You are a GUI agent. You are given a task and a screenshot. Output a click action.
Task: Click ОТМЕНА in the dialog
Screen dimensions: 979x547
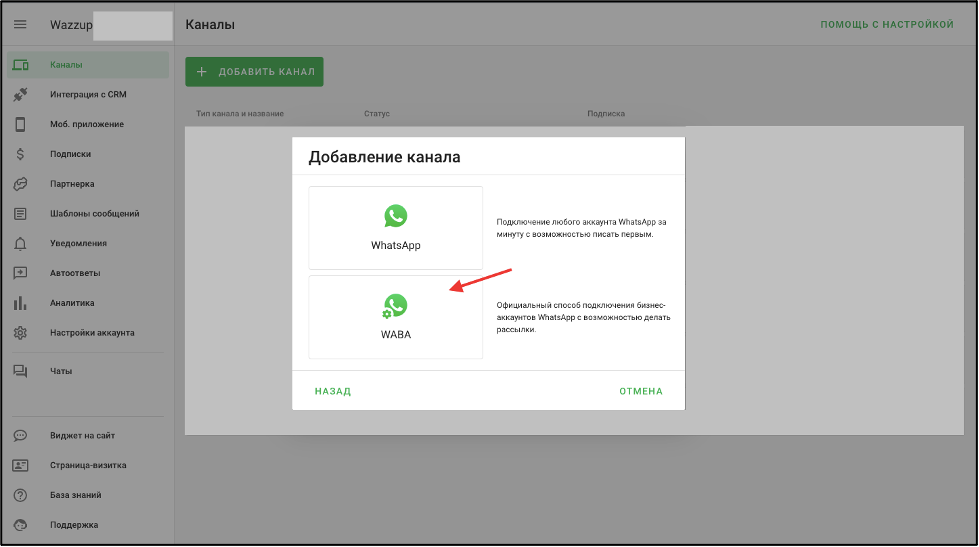(641, 391)
